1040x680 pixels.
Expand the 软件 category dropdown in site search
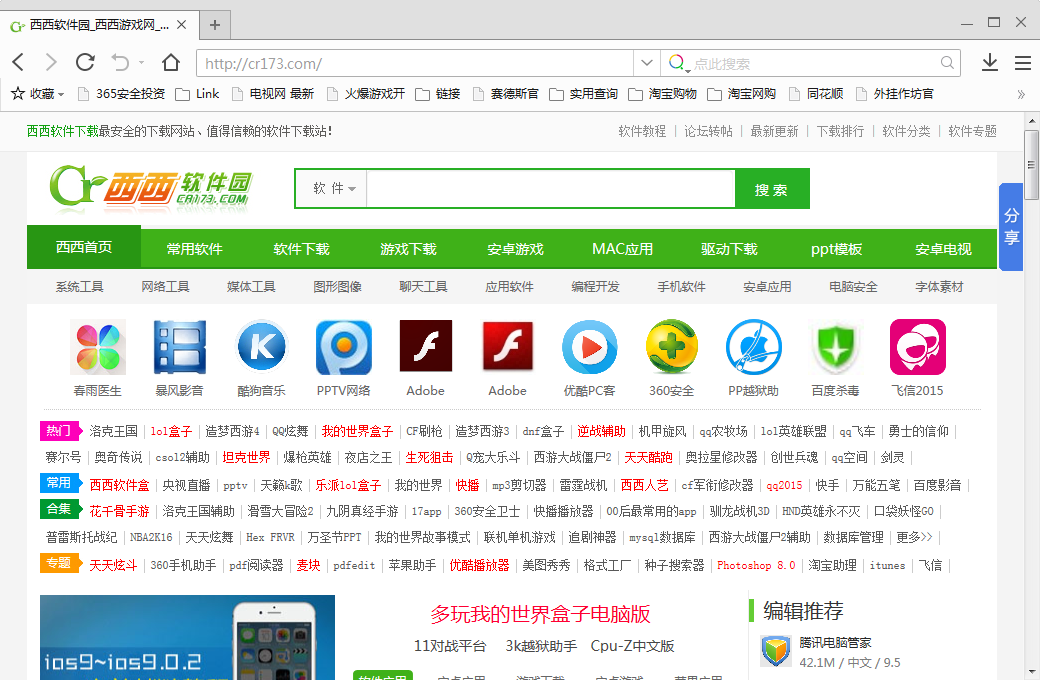pyautogui.click(x=334, y=189)
